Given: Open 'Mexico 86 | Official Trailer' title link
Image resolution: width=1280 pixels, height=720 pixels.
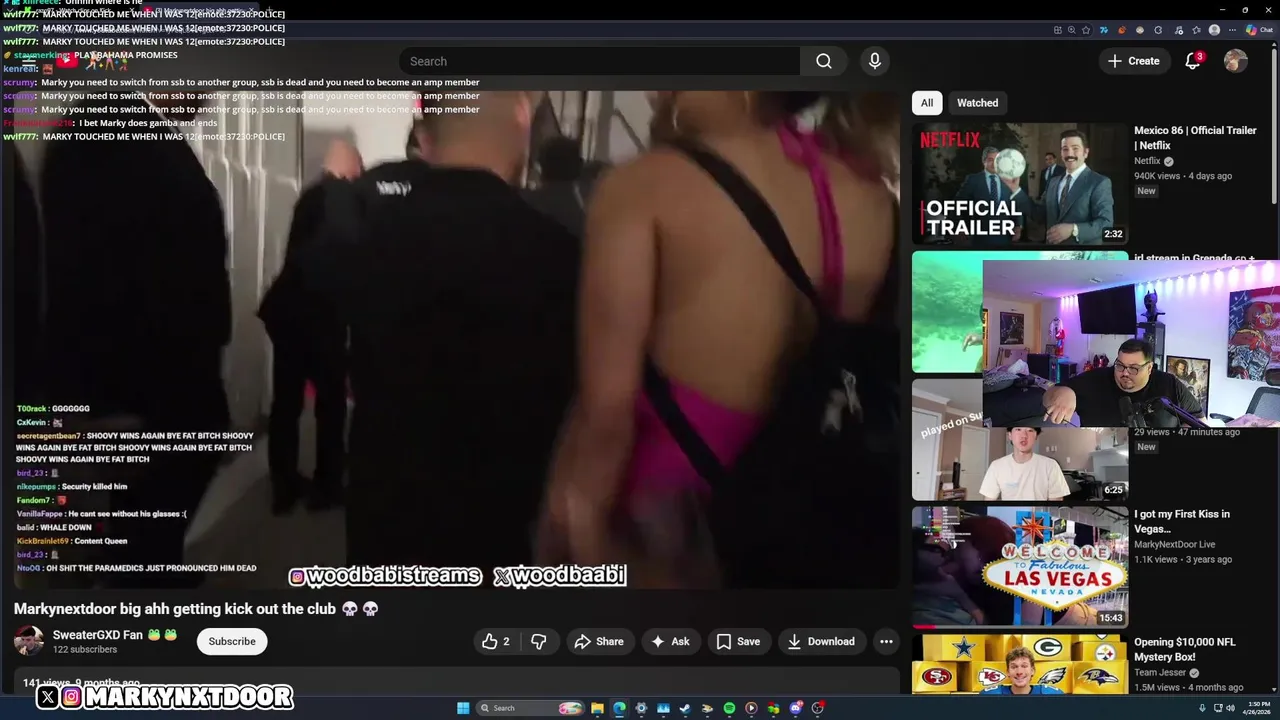Looking at the screenshot, I should 1195,138.
